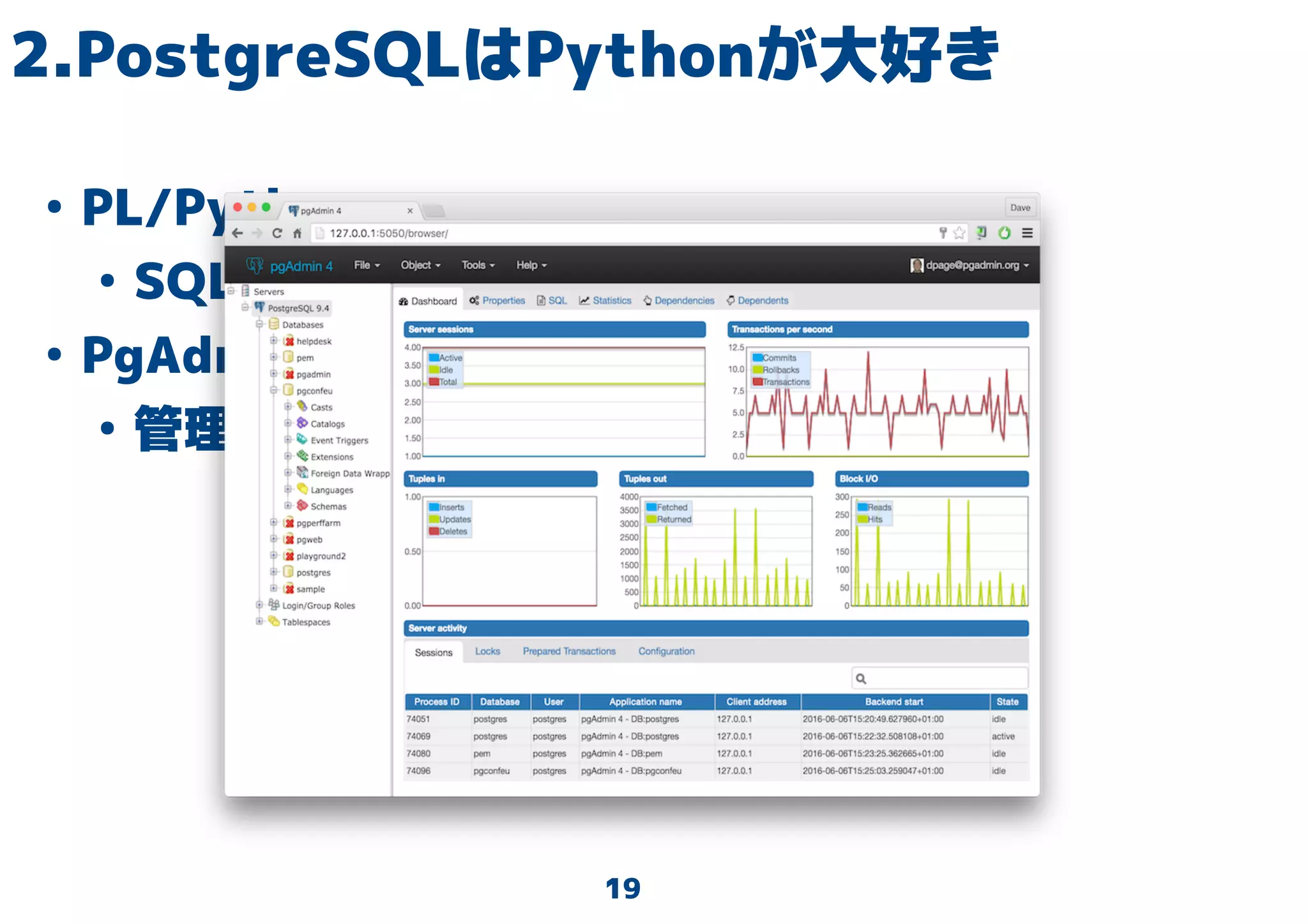This screenshot has height=924, width=1308.
Task: Sort by Process ID column header
Action: point(437,702)
